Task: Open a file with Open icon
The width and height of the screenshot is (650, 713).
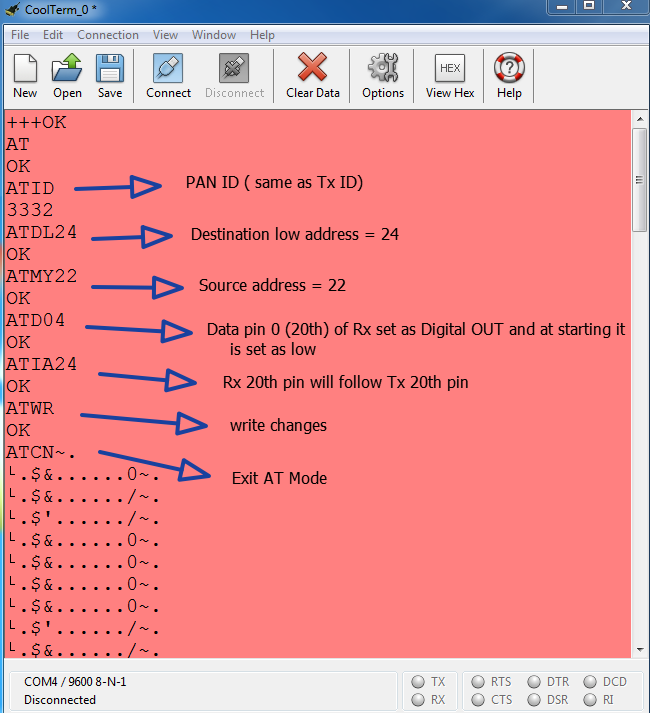Action: (67, 70)
